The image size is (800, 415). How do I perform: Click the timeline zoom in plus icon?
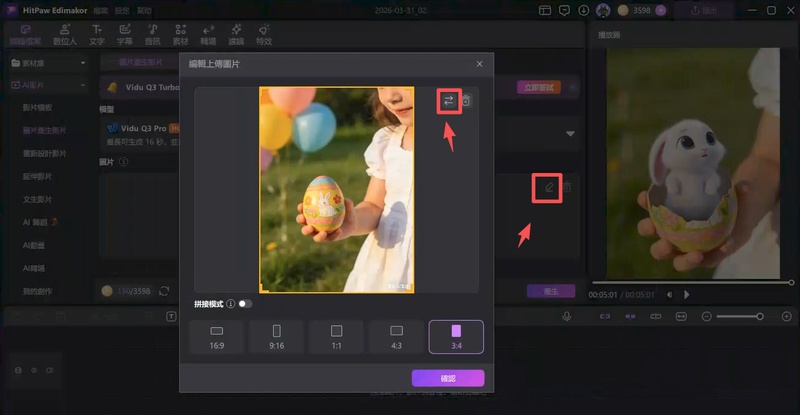(x=787, y=316)
